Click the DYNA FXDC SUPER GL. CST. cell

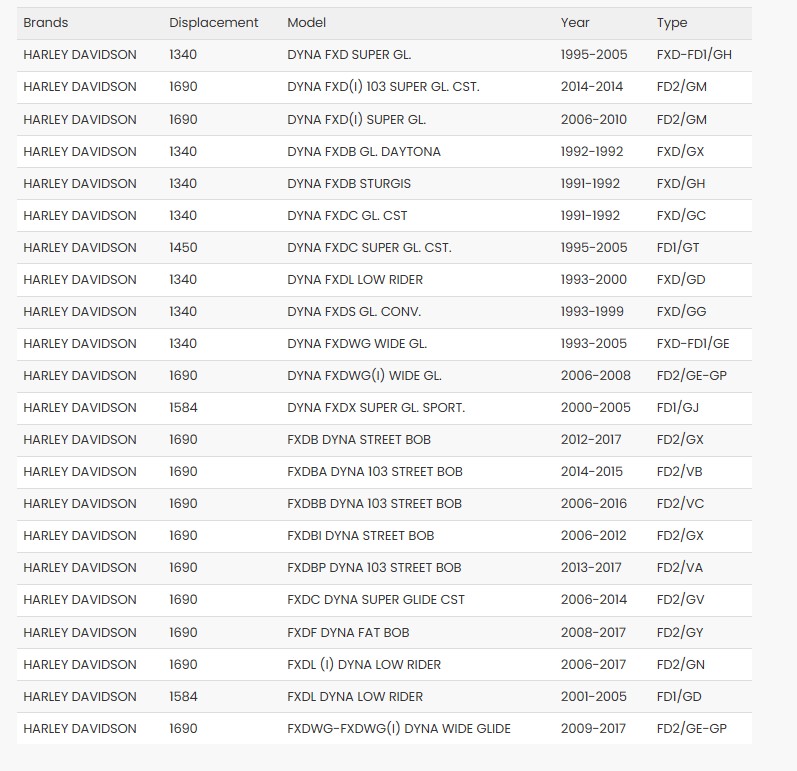(x=369, y=248)
